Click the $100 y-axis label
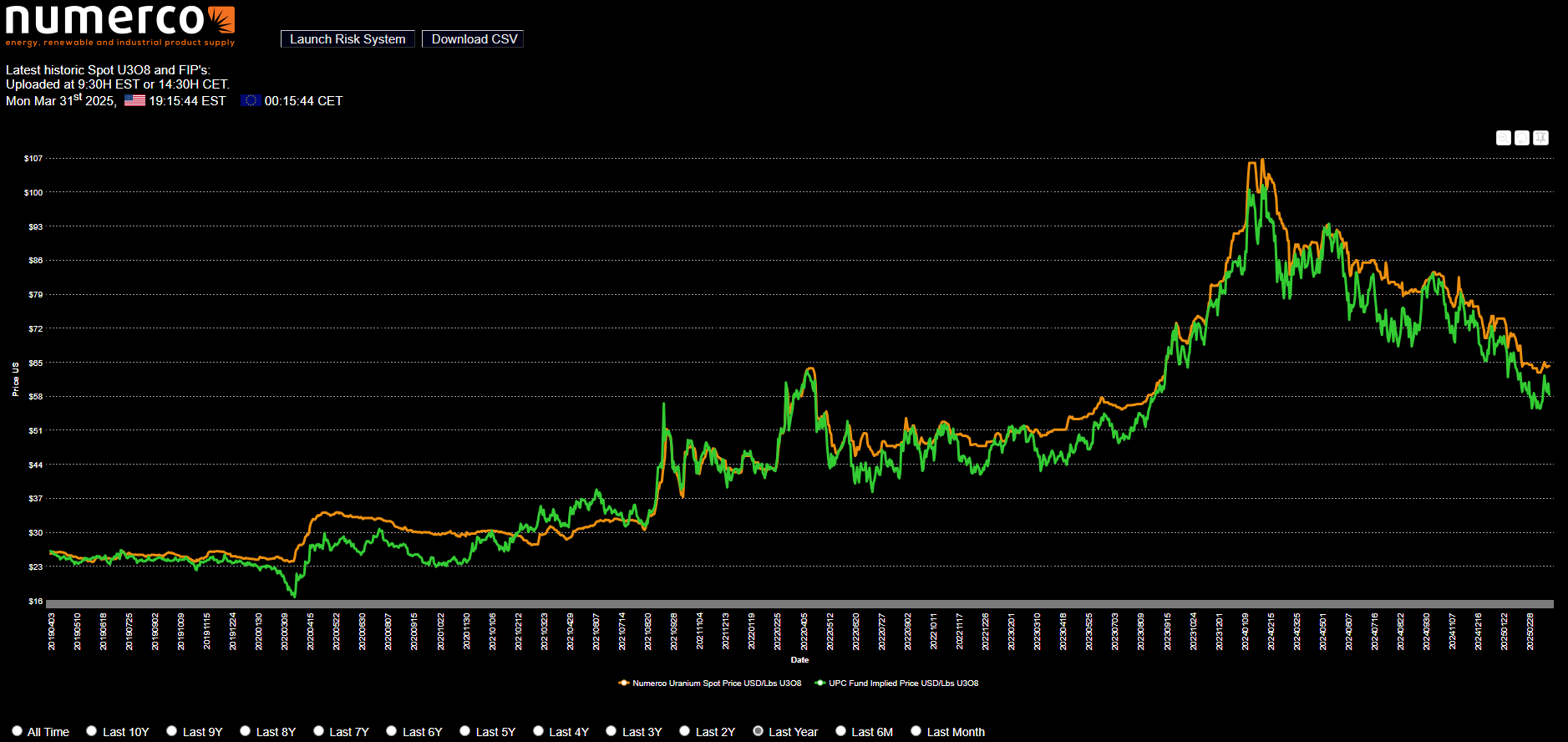1568x742 pixels. [x=33, y=192]
